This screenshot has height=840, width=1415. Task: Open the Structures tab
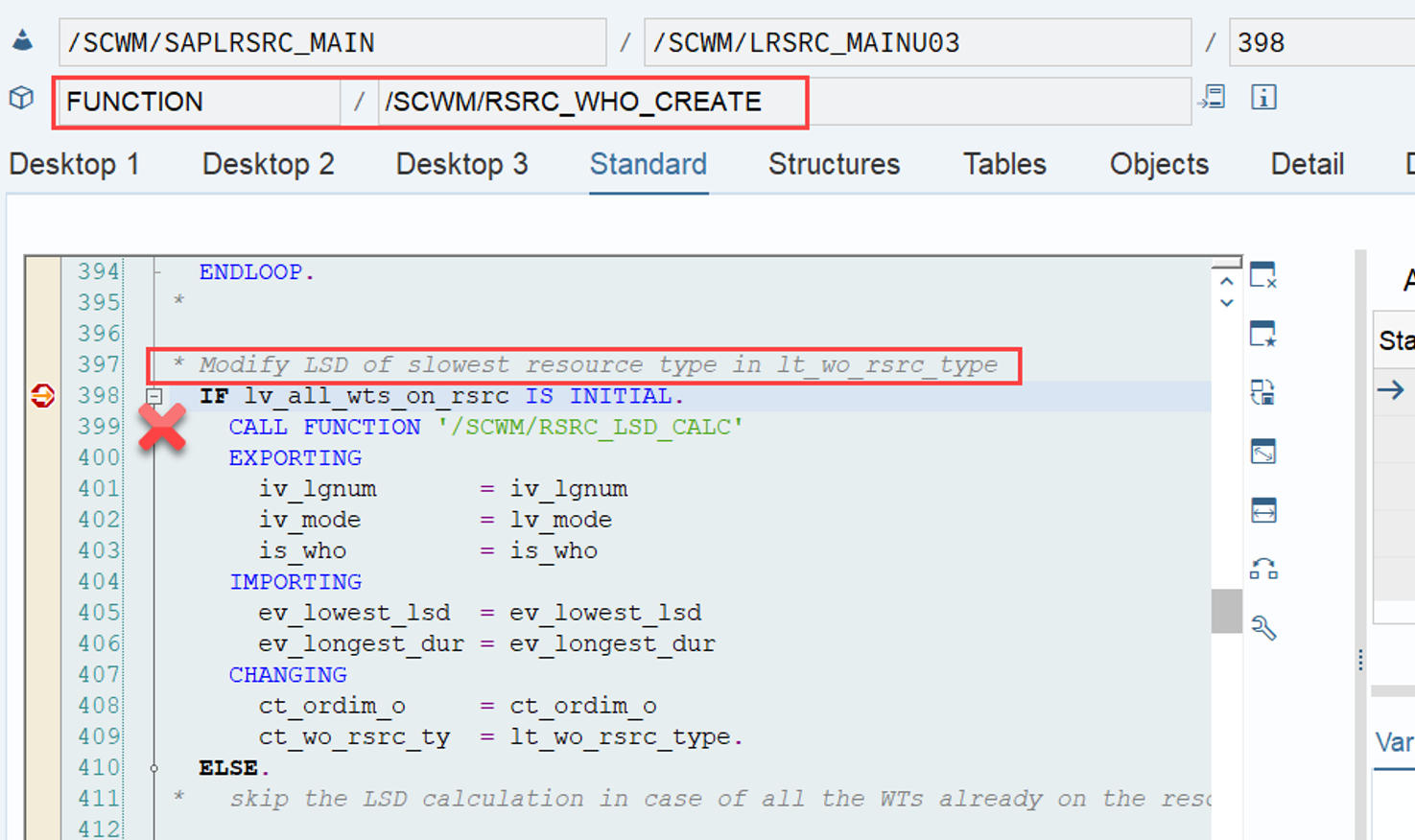835,164
